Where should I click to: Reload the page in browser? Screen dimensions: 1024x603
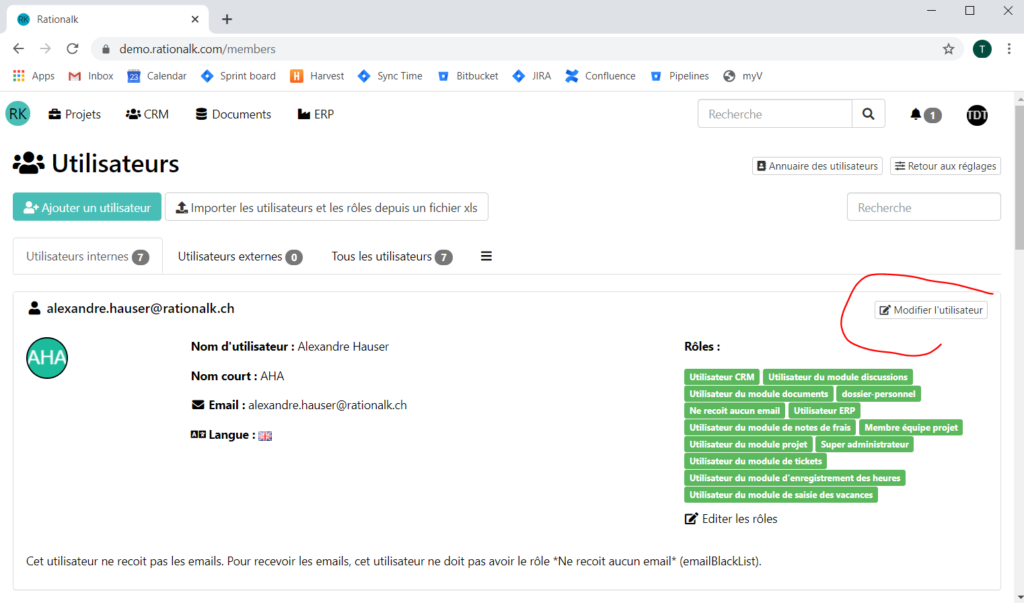pos(72,49)
